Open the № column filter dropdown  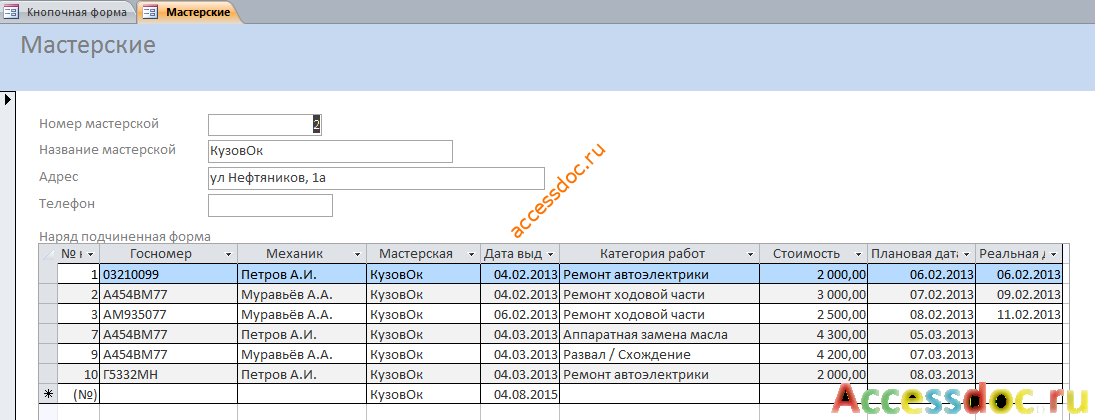point(90,254)
